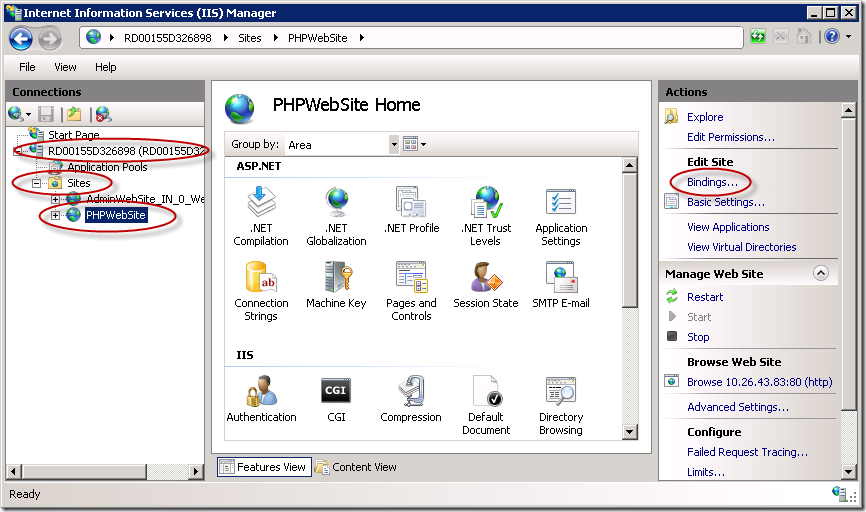866x512 pixels.
Task: Click Sites in the address breadcrumb
Action: click(250, 38)
